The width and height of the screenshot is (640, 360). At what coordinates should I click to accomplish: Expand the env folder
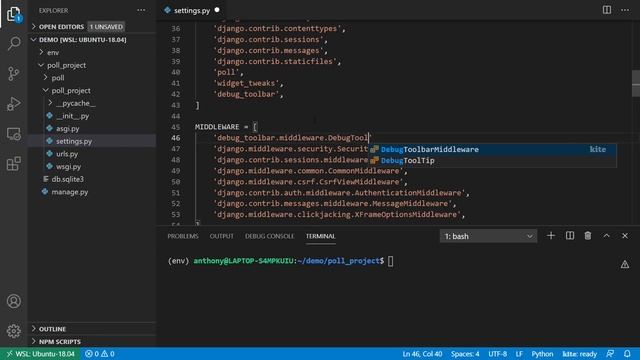(41, 52)
